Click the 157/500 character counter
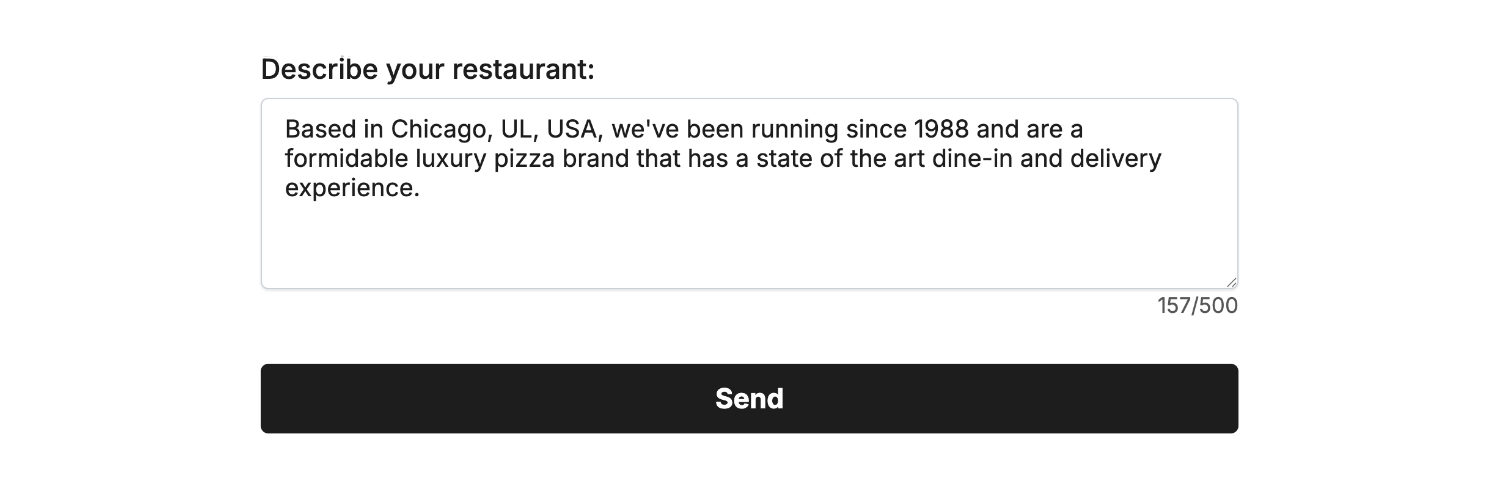The image size is (1500, 490). point(1197,306)
